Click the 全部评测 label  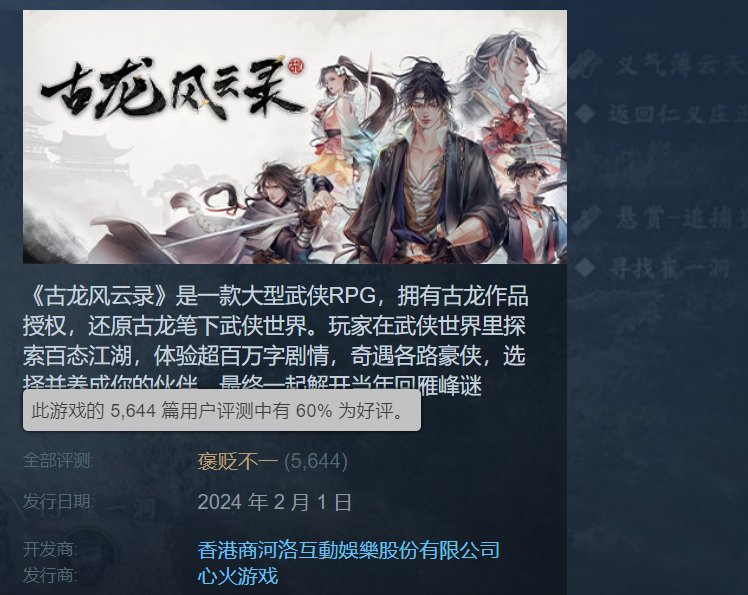pos(58,460)
